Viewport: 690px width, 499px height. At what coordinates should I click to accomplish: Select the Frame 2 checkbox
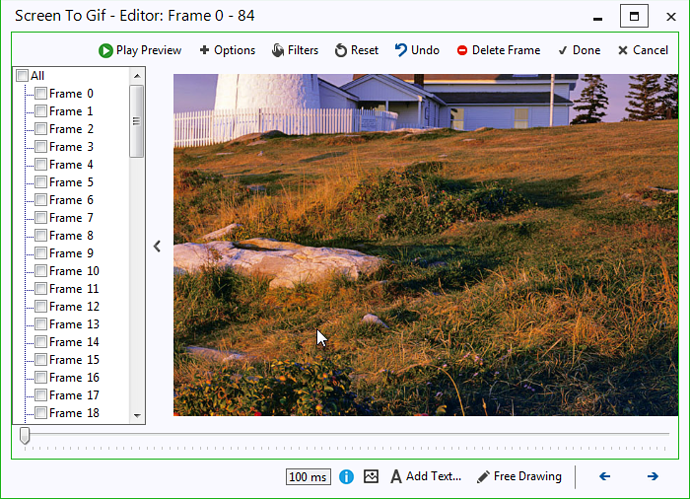click(x=40, y=129)
